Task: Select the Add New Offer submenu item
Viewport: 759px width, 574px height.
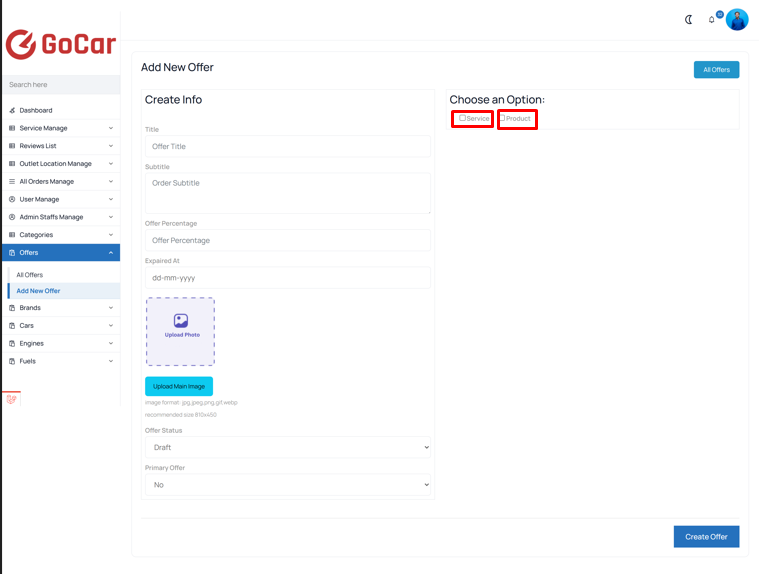Action: (x=64, y=291)
